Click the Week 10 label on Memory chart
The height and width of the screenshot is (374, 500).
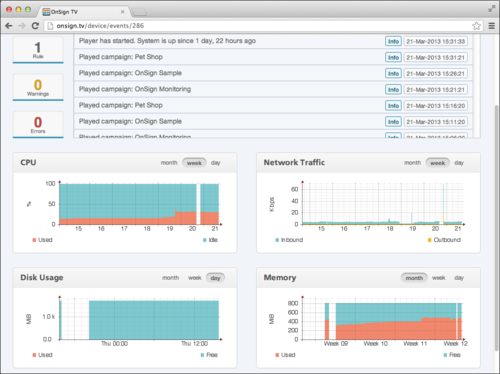point(376,344)
